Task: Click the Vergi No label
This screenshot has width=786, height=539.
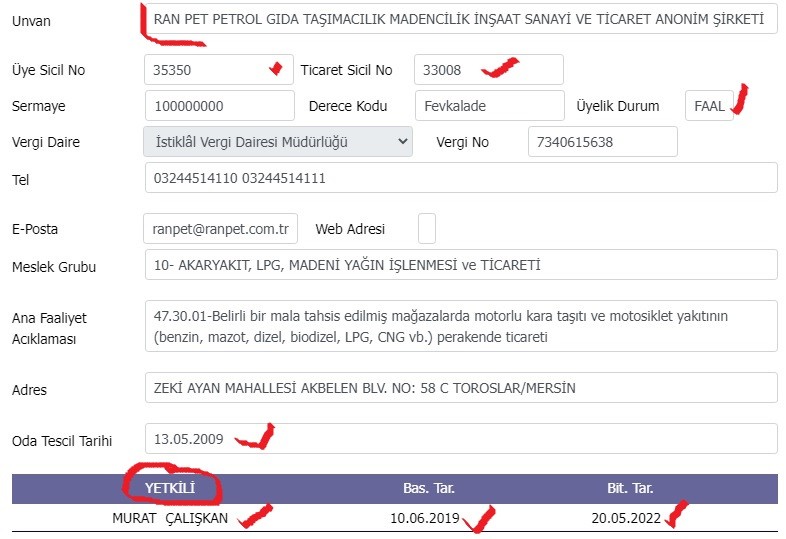Action: coord(462,142)
